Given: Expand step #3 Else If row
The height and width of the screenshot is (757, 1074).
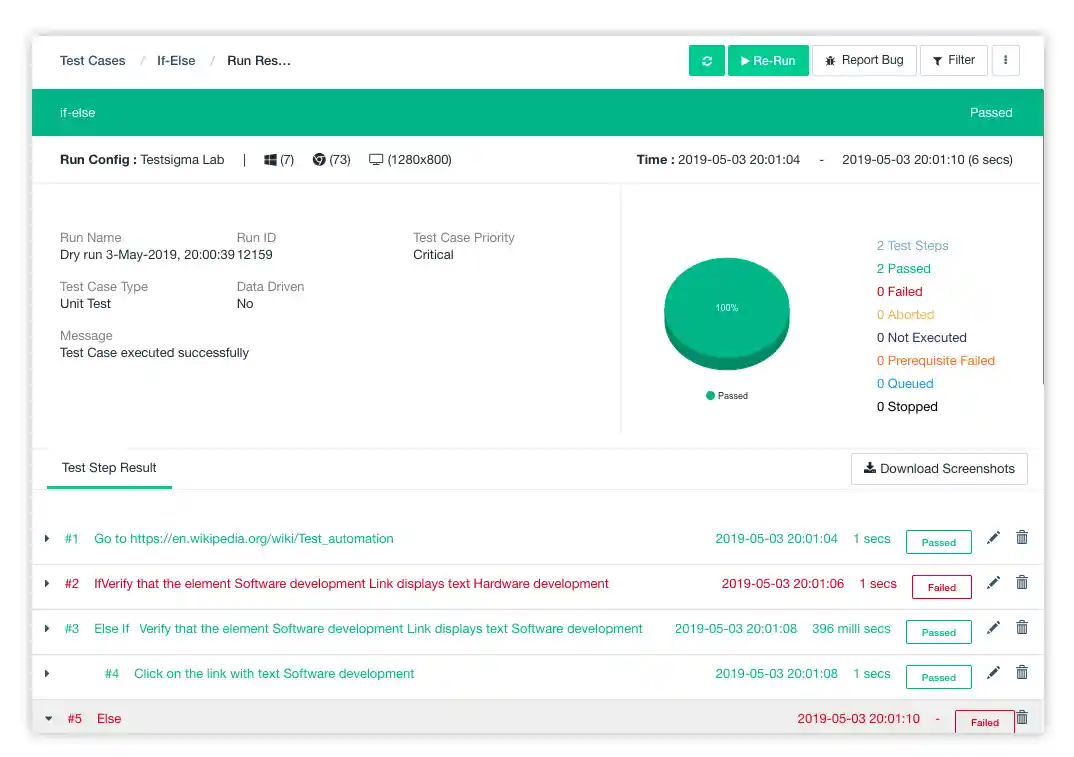Looking at the screenshot, I should (x=47, y=628).
